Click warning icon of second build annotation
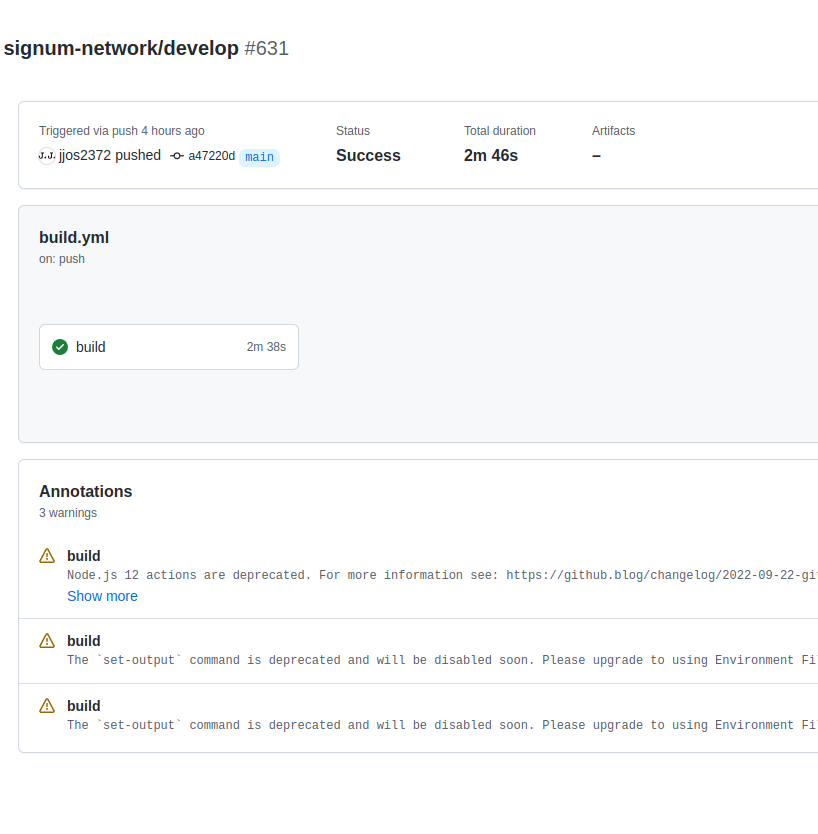Viewport: 818px width, 834px height. 47,641
